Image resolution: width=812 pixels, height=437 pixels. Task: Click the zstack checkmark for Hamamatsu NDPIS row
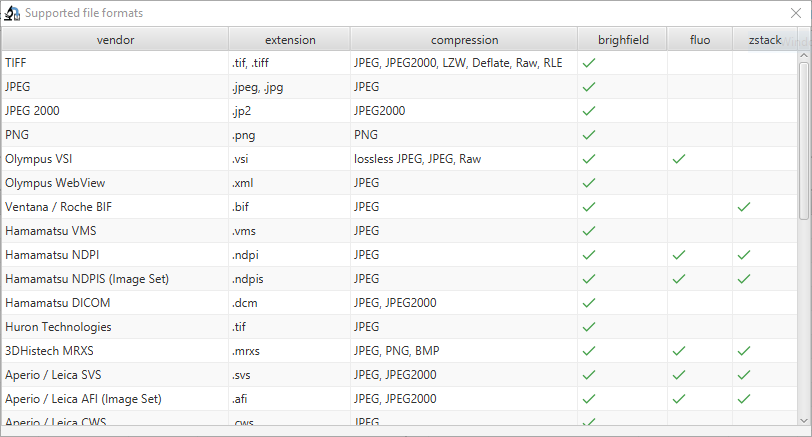[x=743, y=279]
